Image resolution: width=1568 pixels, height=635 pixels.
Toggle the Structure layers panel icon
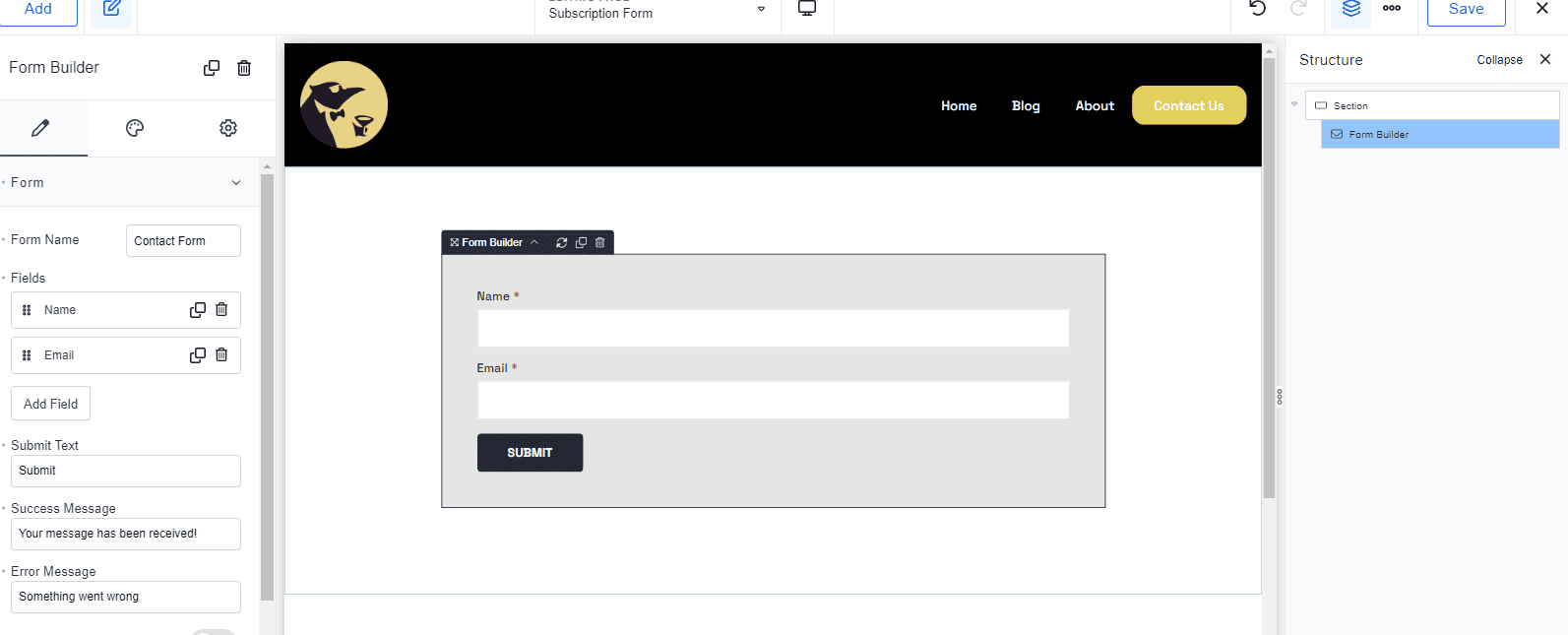click(1351, 10)
